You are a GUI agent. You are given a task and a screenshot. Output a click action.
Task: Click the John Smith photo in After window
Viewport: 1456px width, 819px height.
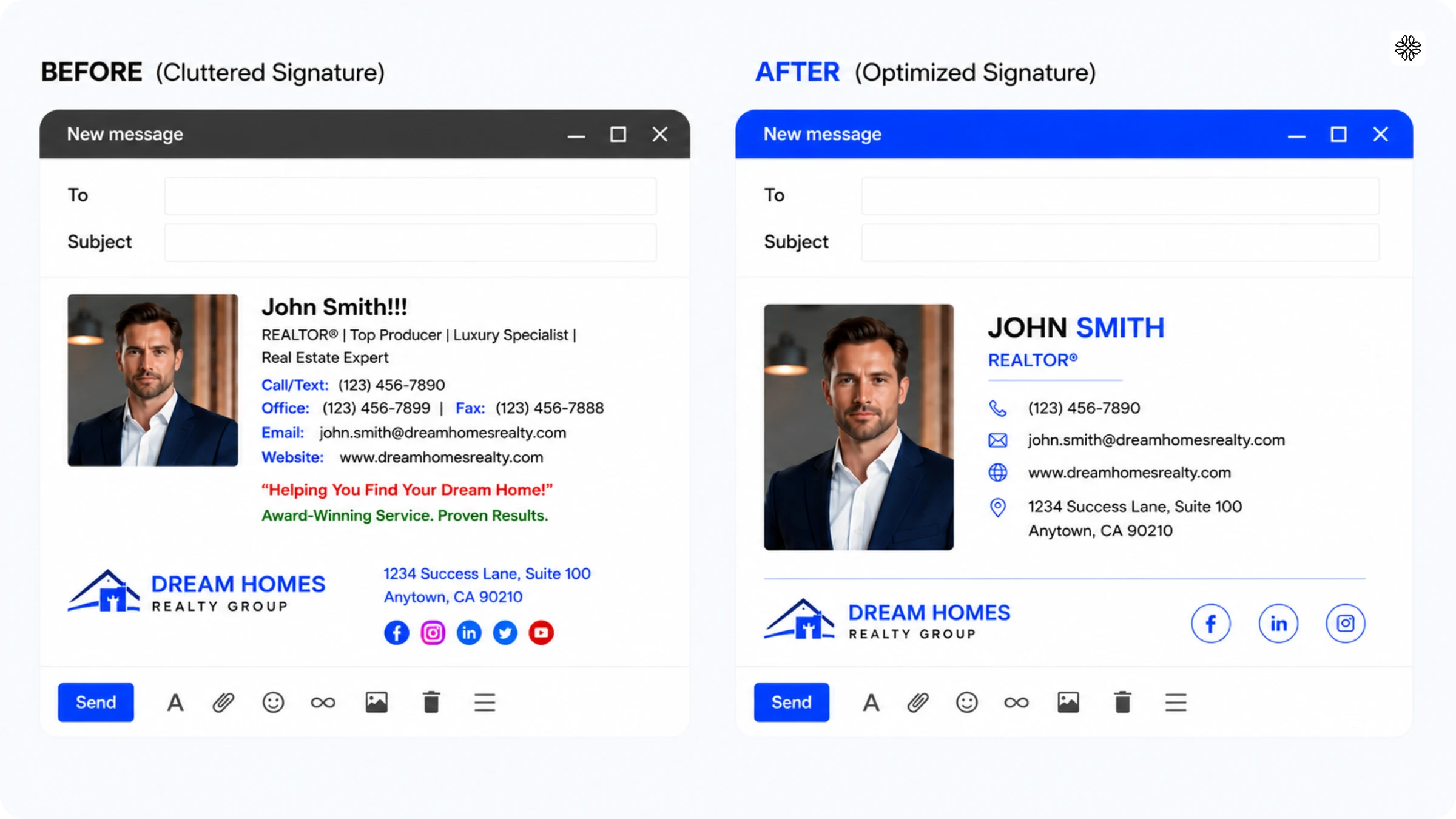click(858, 427)
